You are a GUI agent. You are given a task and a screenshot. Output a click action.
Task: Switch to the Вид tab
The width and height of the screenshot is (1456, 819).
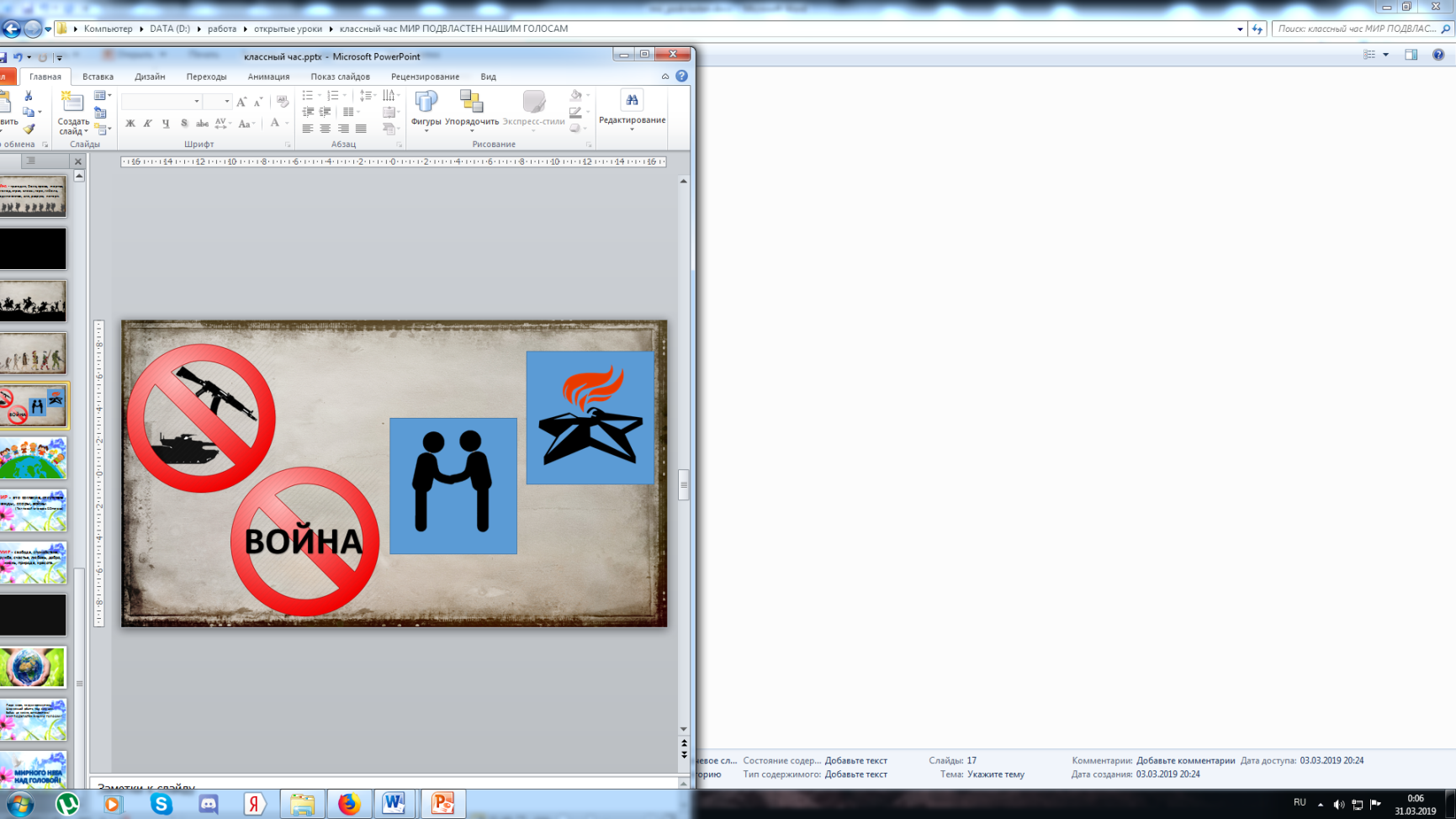pyautogui.click(x=488, y=77)
